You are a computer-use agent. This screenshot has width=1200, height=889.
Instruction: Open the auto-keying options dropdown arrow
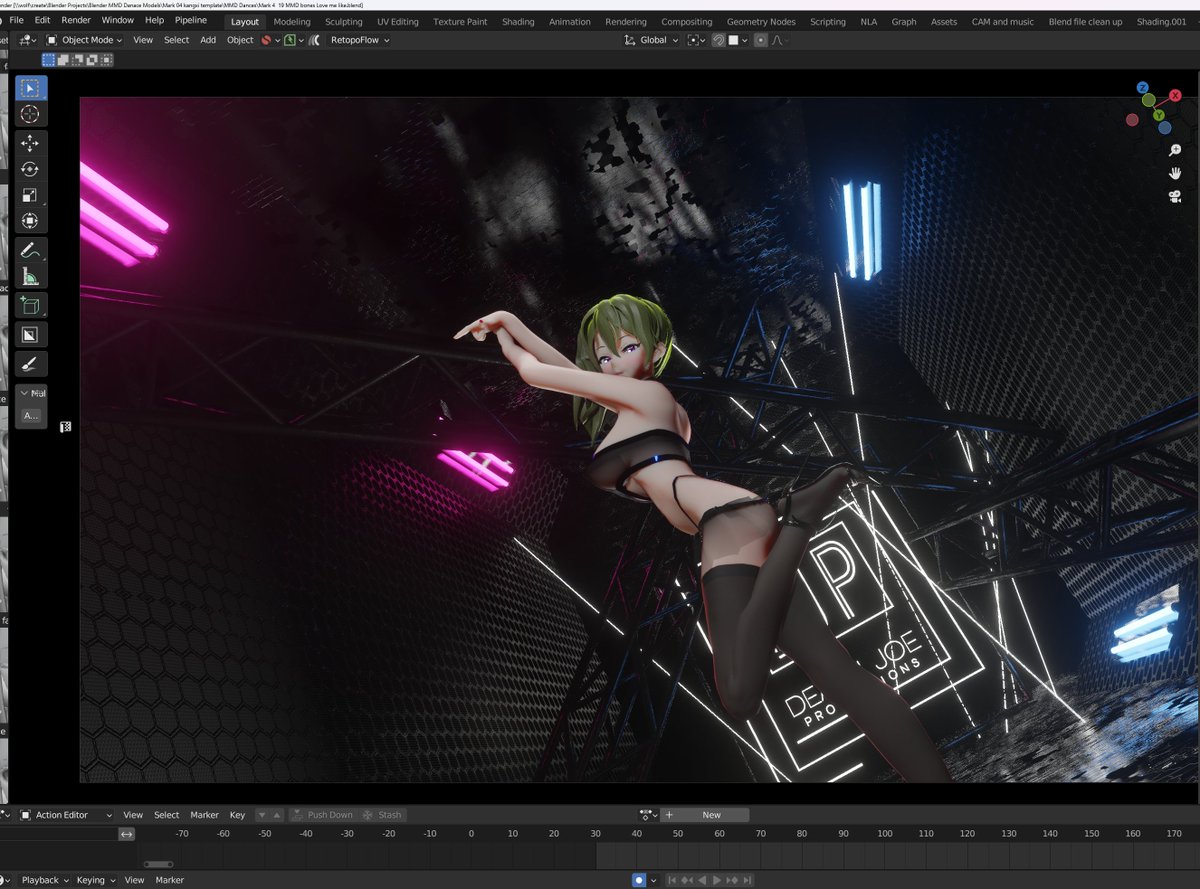653,880
